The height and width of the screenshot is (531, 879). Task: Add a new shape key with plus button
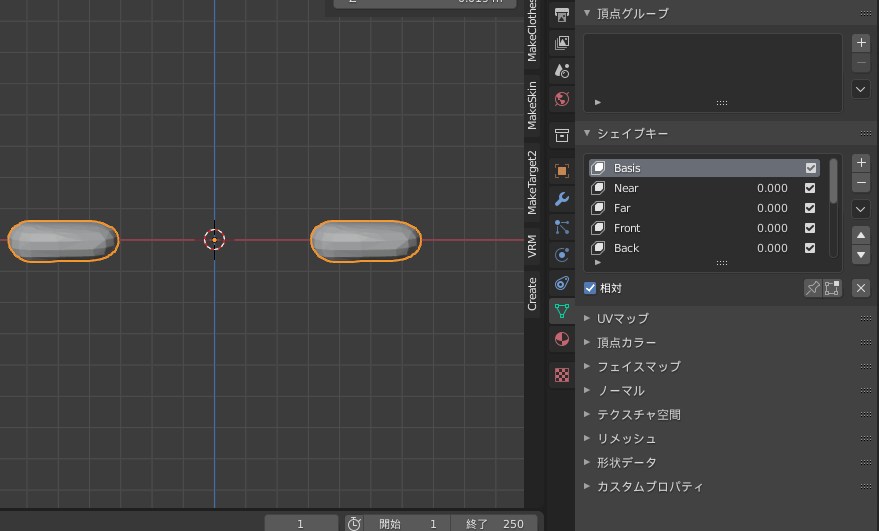click(x=861, y=162)
